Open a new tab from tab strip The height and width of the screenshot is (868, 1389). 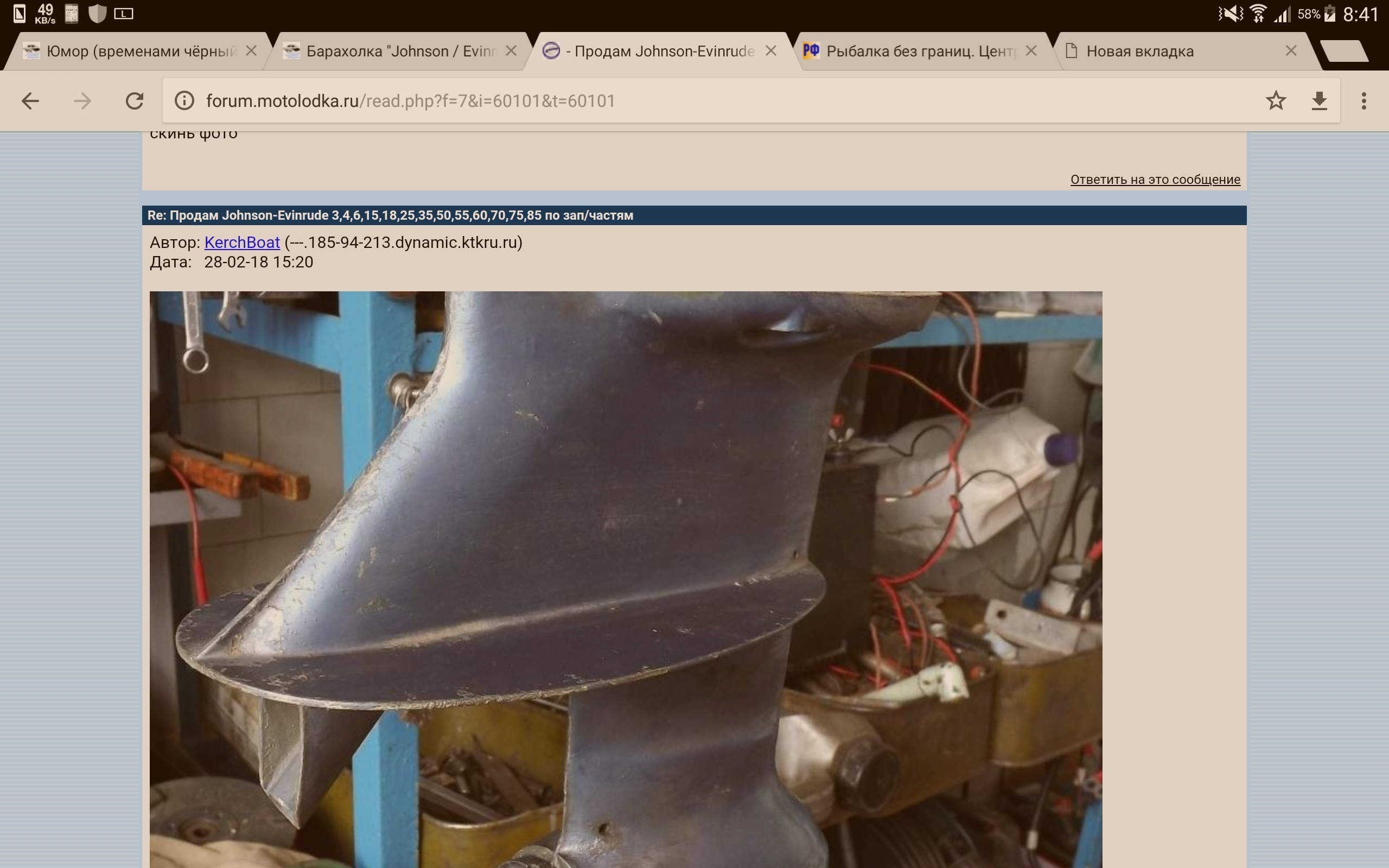click(x=1344, y=51)
